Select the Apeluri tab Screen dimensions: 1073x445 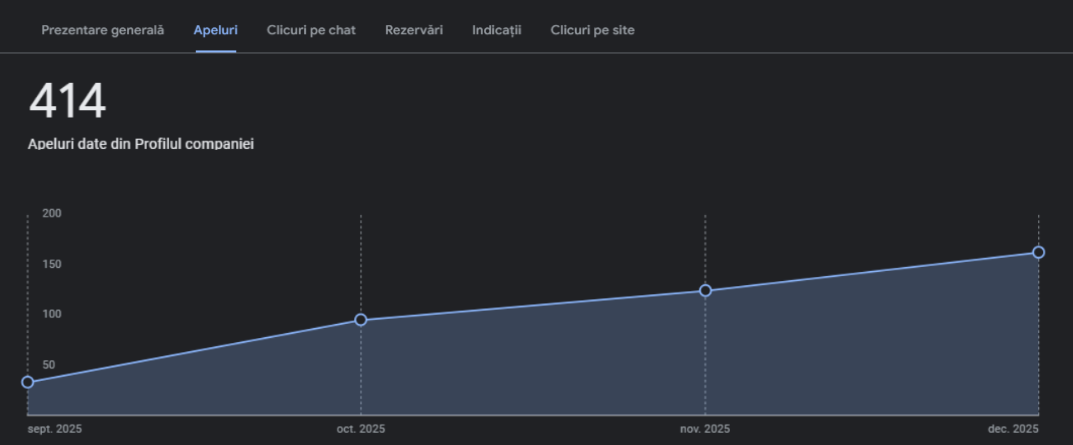215,30
